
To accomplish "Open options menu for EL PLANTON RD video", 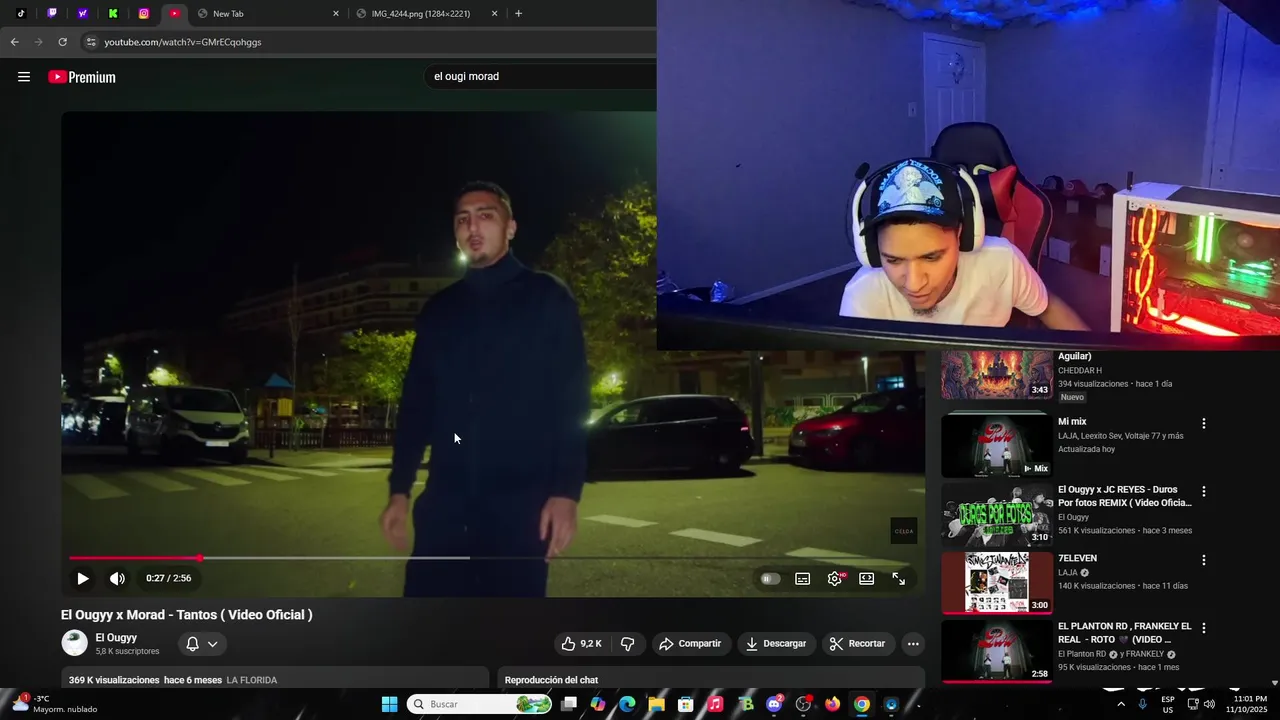I will (x=1204, y=628).
